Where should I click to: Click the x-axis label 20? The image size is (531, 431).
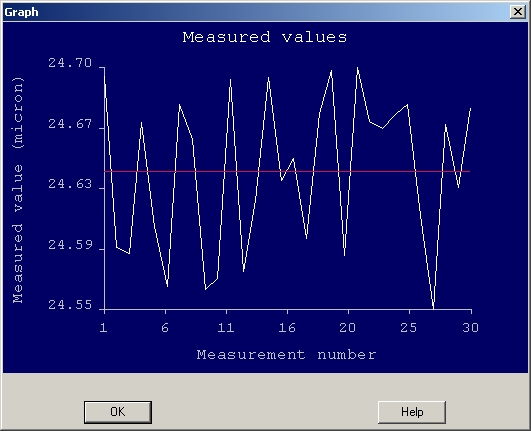[348, 327]
